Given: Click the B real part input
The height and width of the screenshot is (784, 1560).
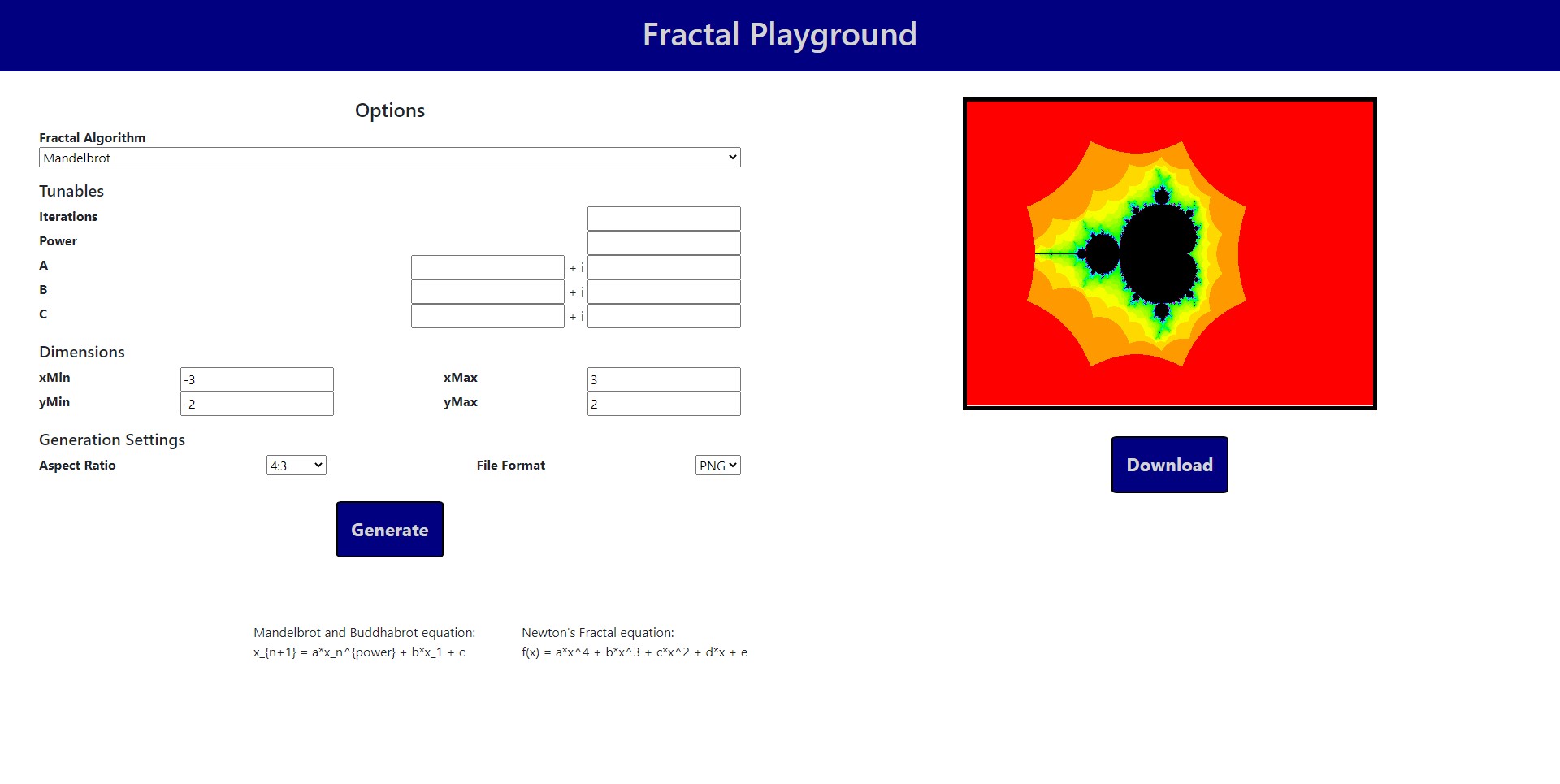Looking at the screenshot, I should click(x=487, y=292).
